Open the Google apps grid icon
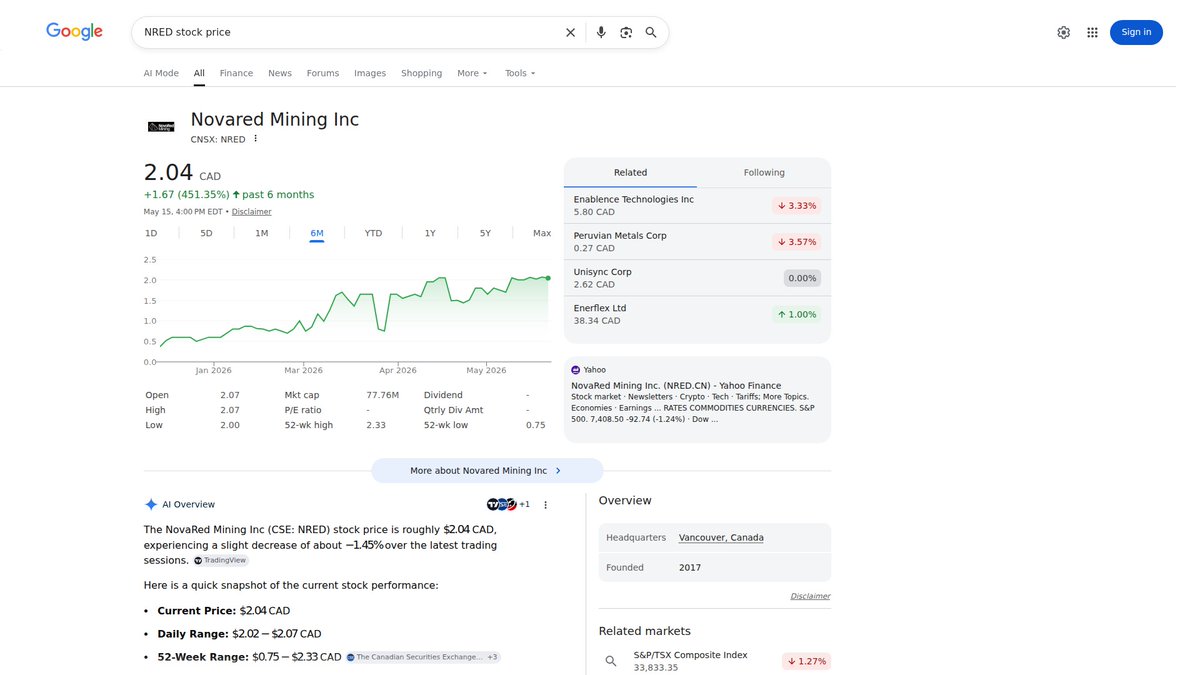 click(x=1092, y=32)
